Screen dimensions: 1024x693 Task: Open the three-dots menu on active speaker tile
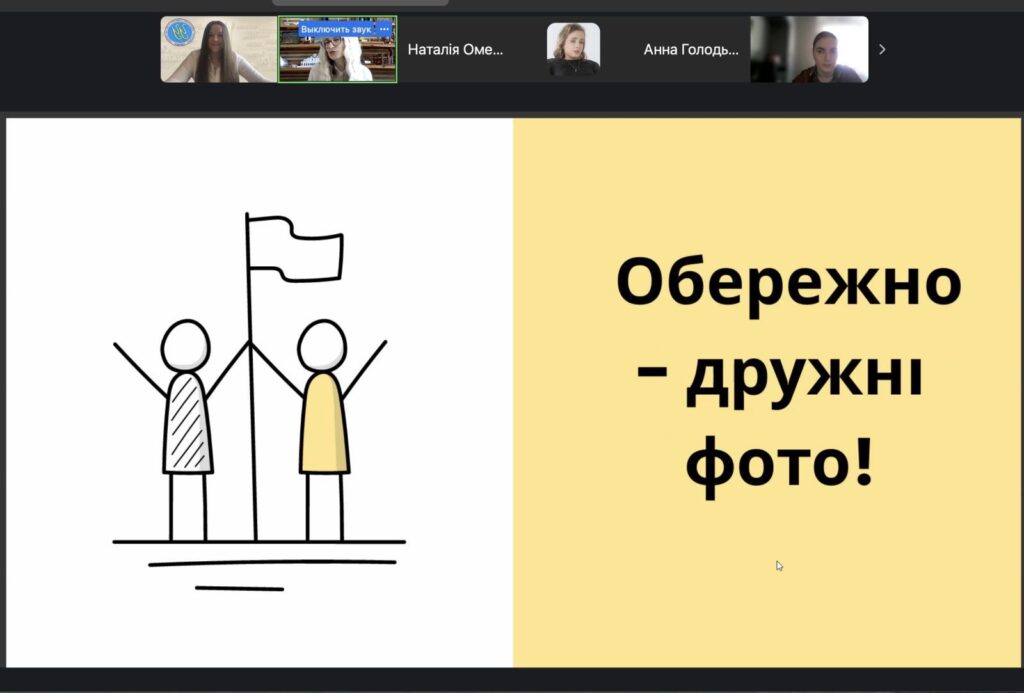click(385, 29)
